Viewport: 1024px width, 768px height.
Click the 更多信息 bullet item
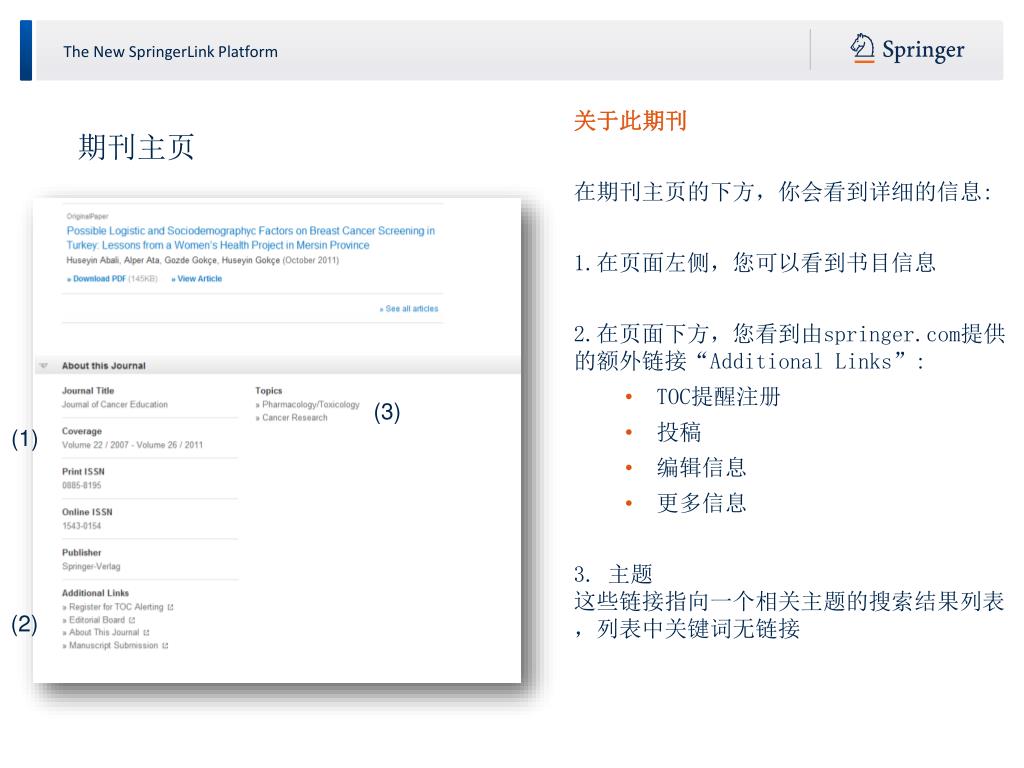[701, 503]
